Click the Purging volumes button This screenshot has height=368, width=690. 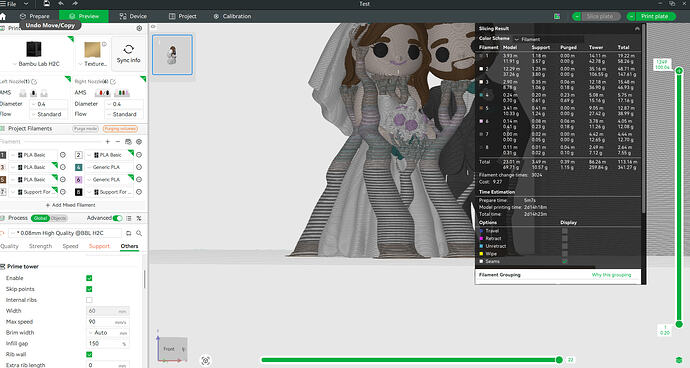120,129
